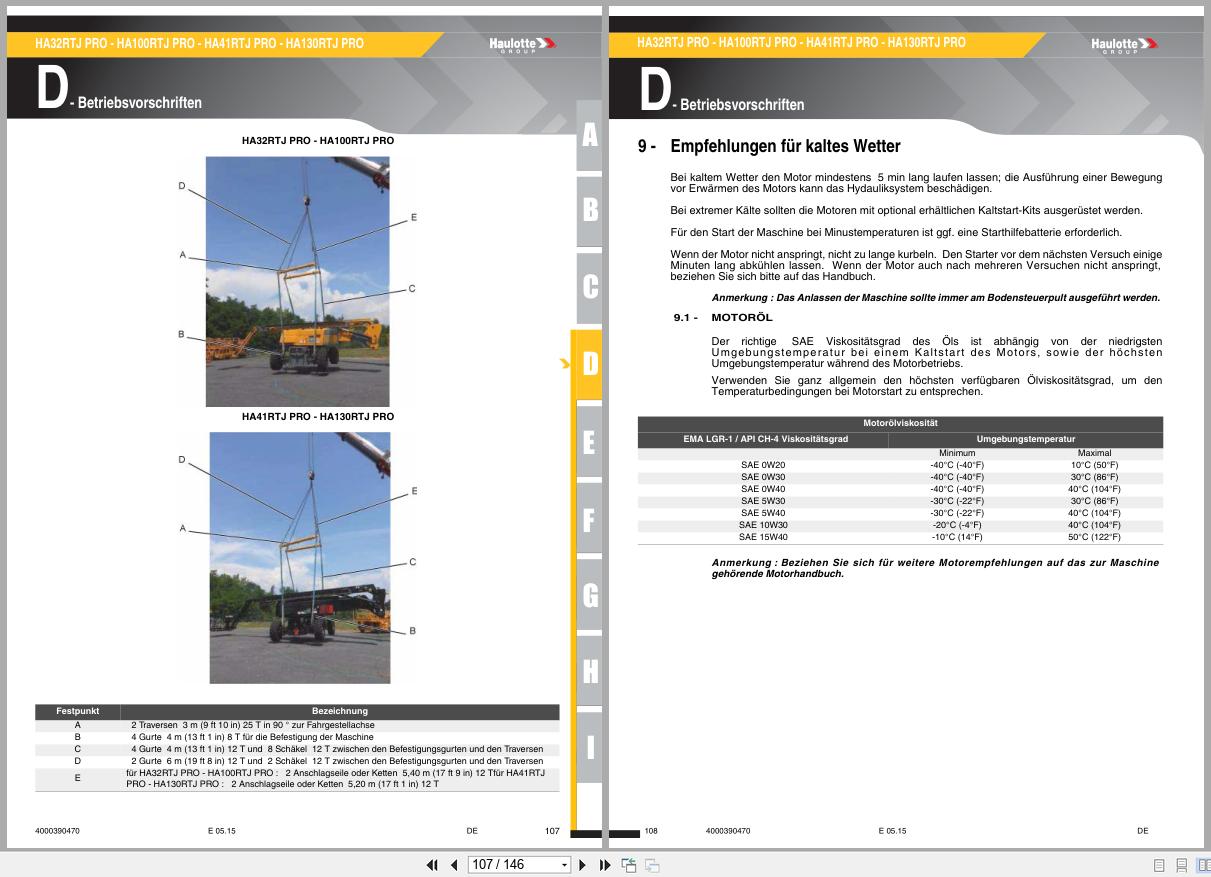Open section tab D
This screenshot has height=877, width=1211.
589,364
